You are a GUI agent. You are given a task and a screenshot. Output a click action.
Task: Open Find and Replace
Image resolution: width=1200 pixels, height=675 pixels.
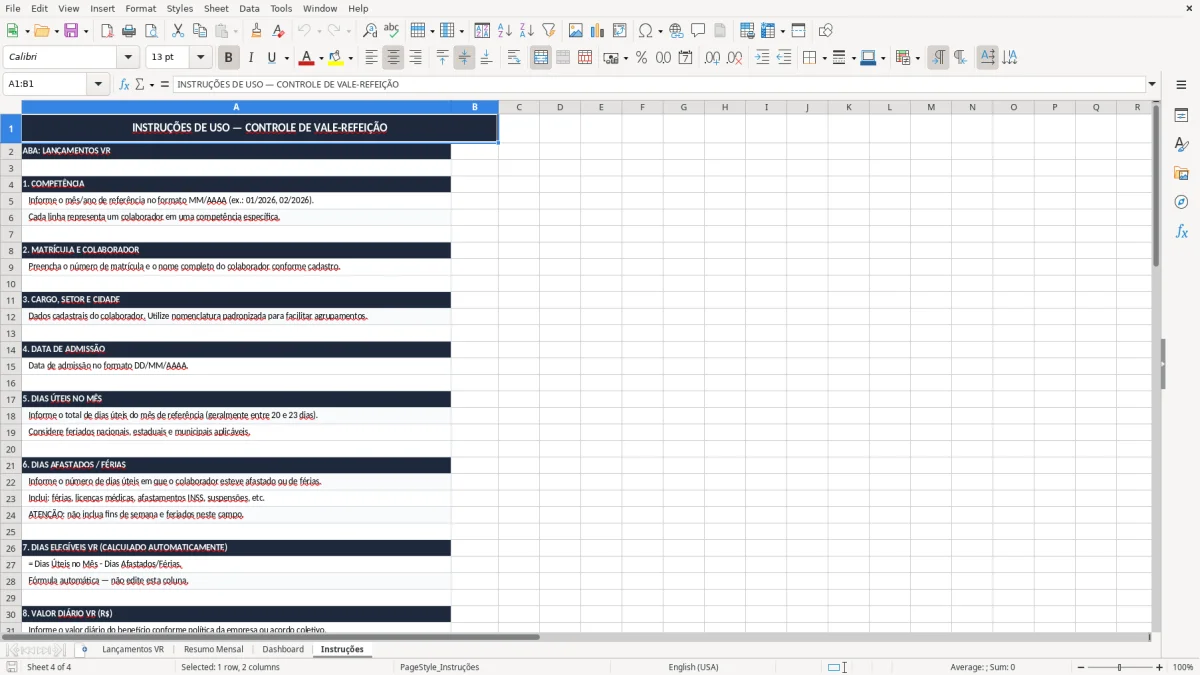370,31
